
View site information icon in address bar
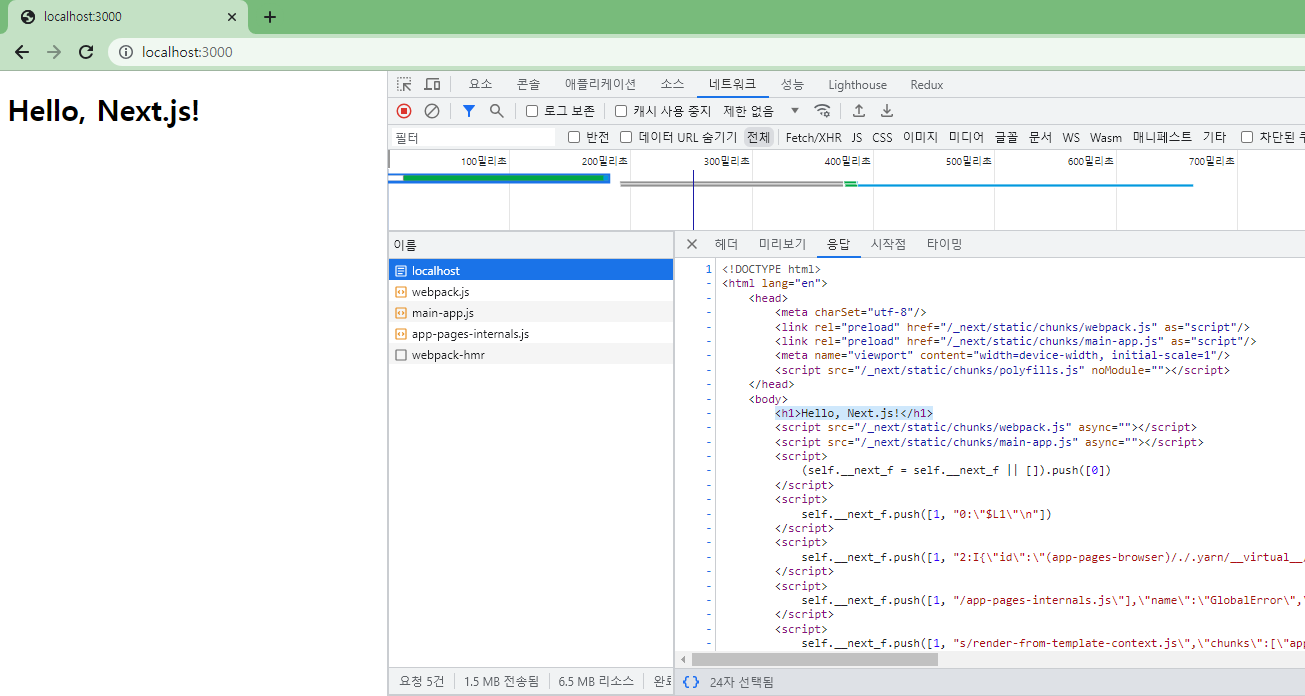pyautogui.click(x=126, y=52)
